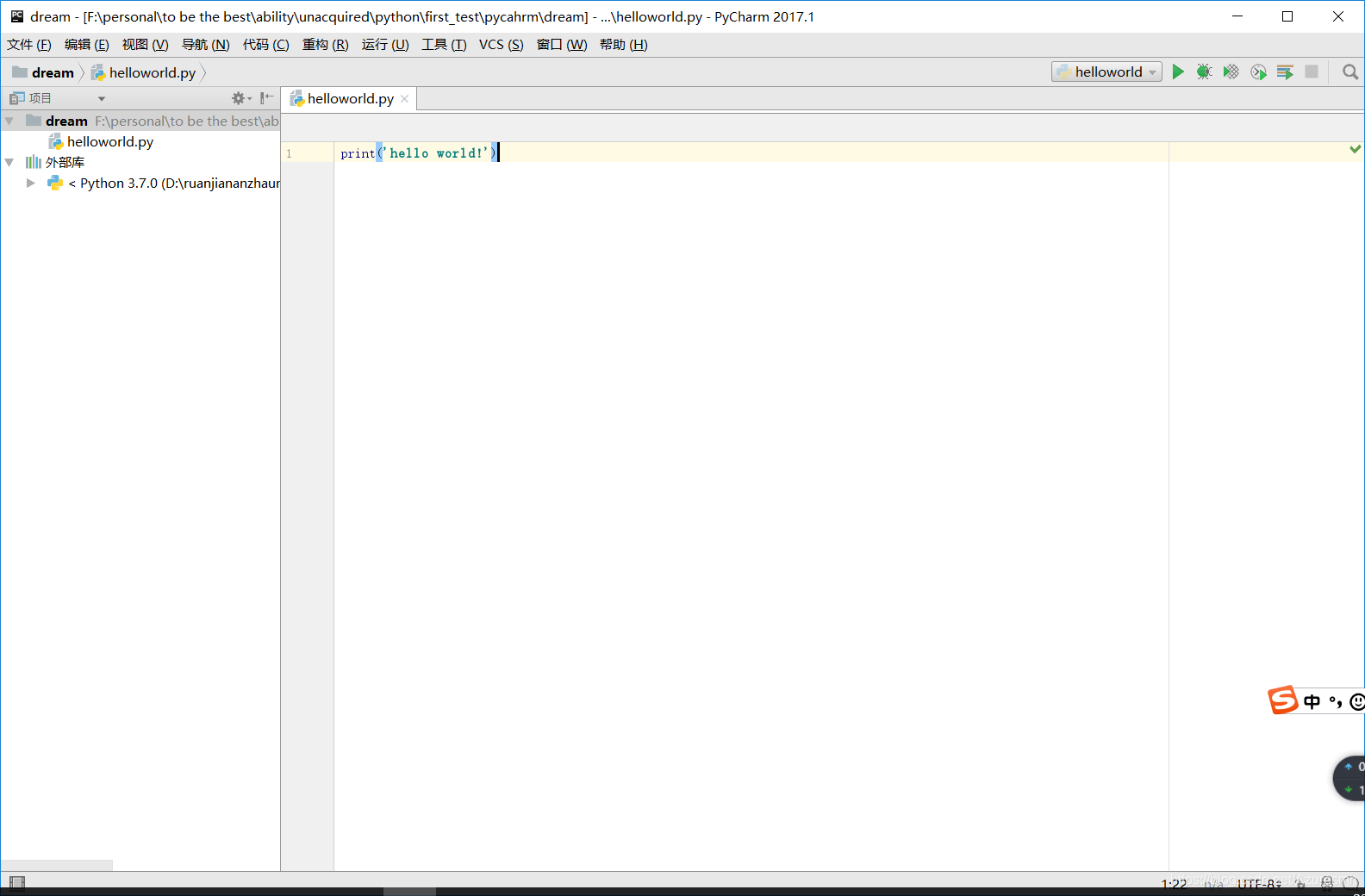Click the tool window quick-access icon

click(x=16, y=882)
